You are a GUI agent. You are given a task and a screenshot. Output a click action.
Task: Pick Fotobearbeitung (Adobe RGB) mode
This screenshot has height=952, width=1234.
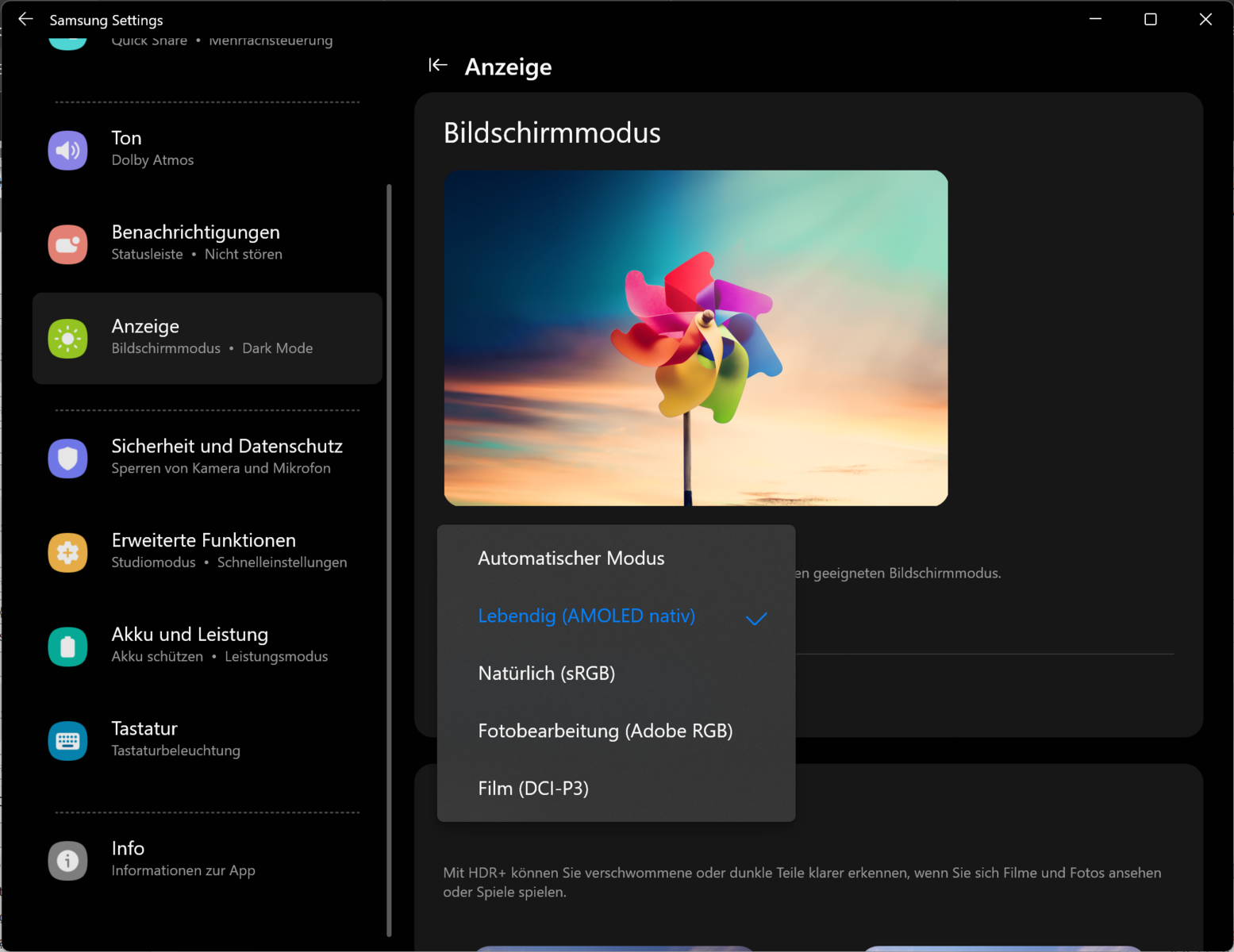click(x=605, y=731)
